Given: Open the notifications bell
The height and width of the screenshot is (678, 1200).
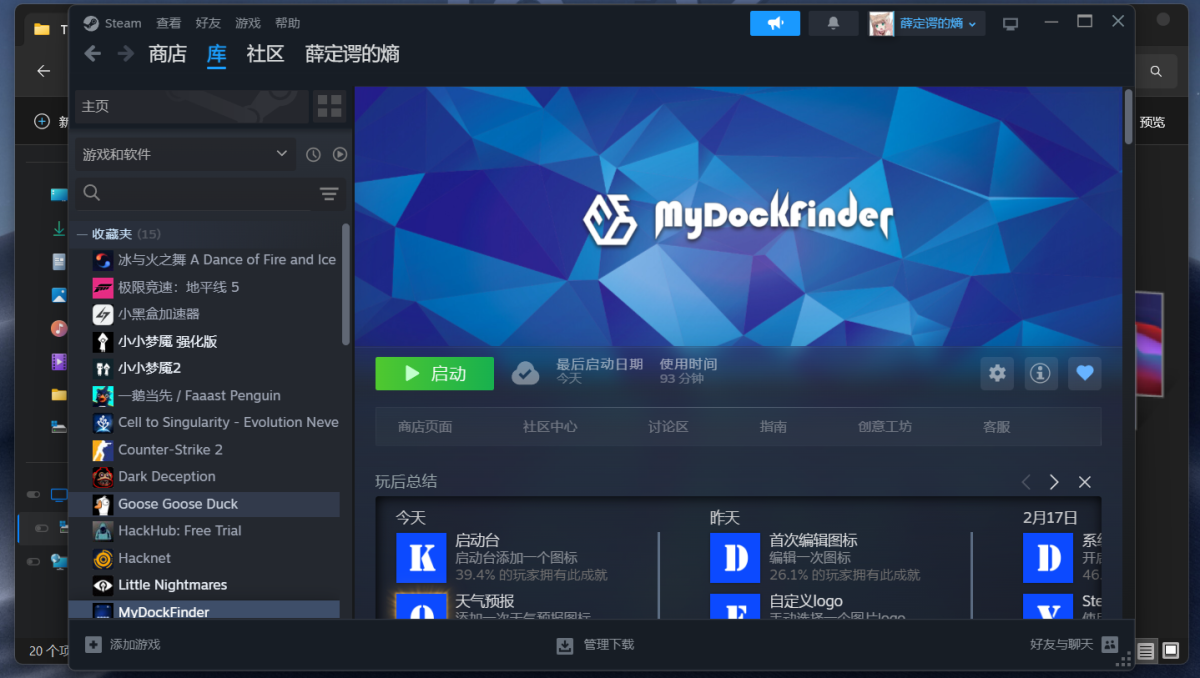Looking at the screenshot, I should pyautogui.click(x=833, y=24).
